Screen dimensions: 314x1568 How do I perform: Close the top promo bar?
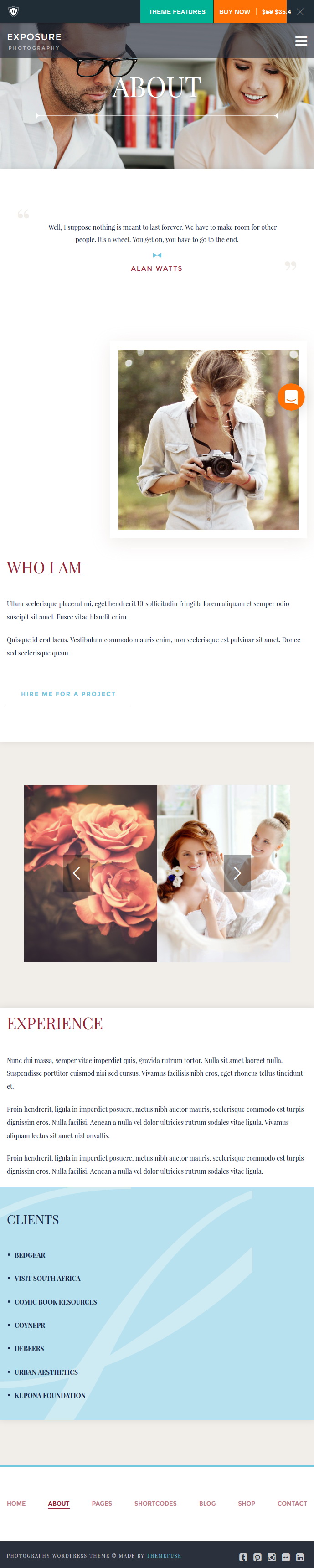coord(300,11)
